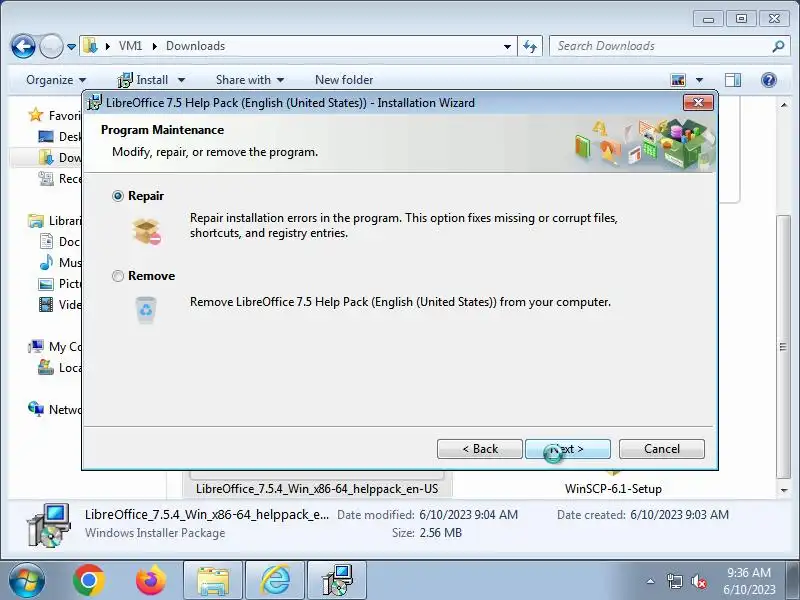Click the muted volume tray icon
Screen dimensions: 800x600
click(698, 581)
